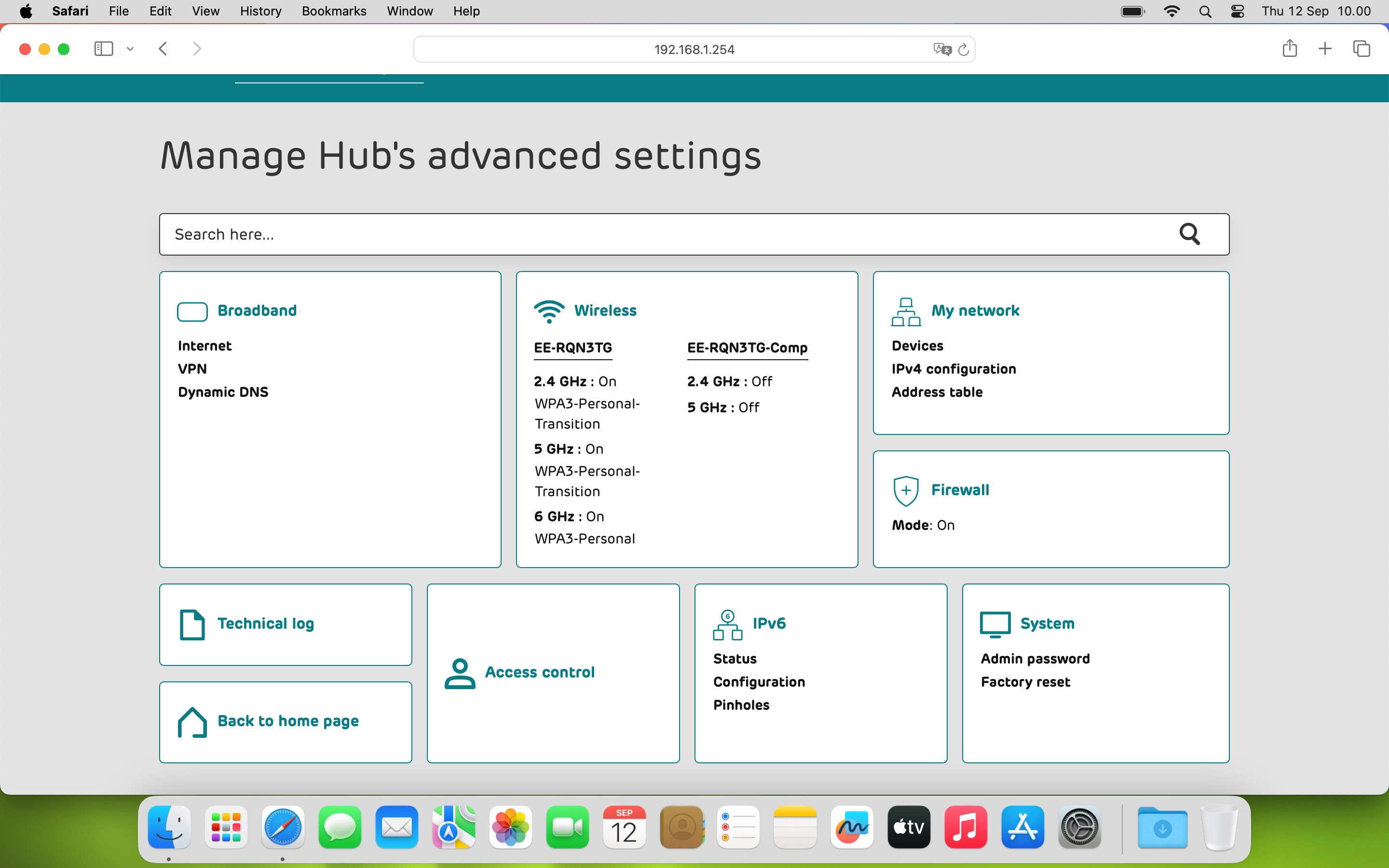Image resolution: width=1389 pixels, height=868 pixels.
Task: Open the Dynamic DNS link
Action: 223,392
